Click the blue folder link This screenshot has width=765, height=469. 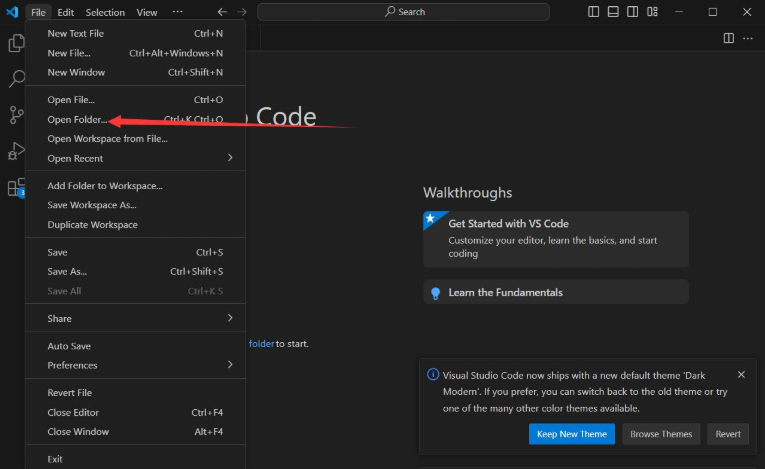pos(262,344)
